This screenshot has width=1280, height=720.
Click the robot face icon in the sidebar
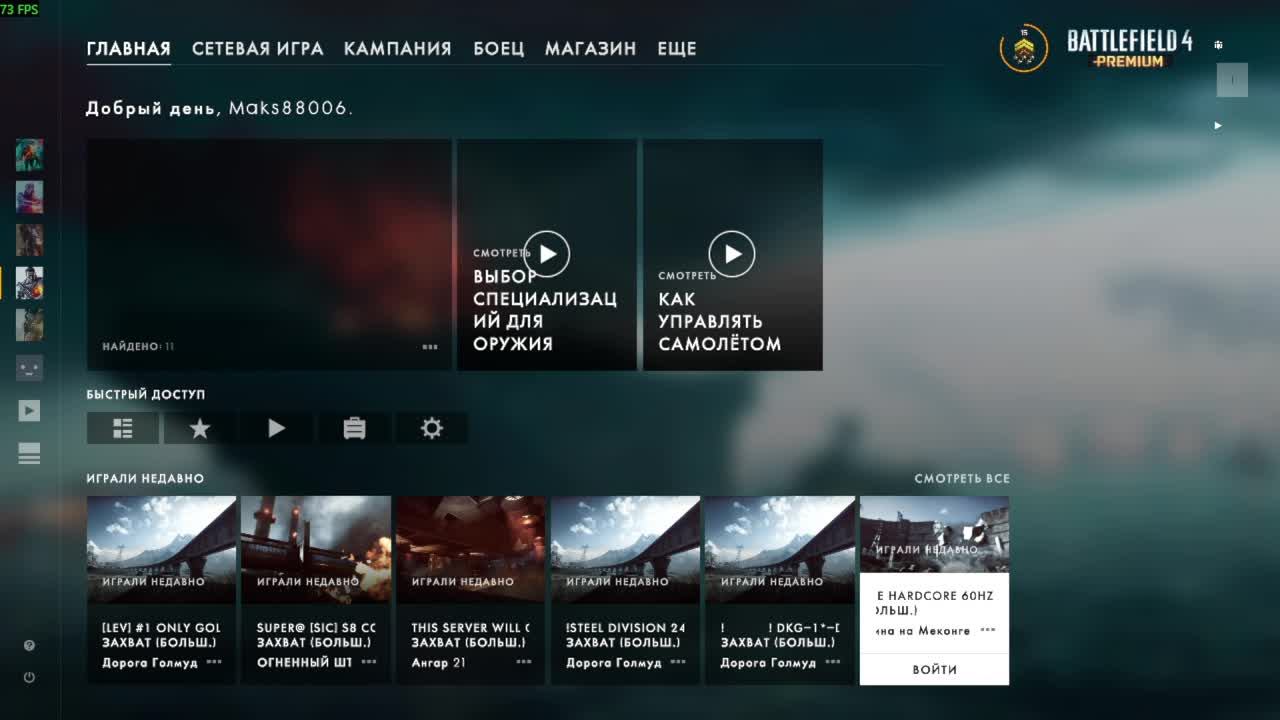pos(29,368)
